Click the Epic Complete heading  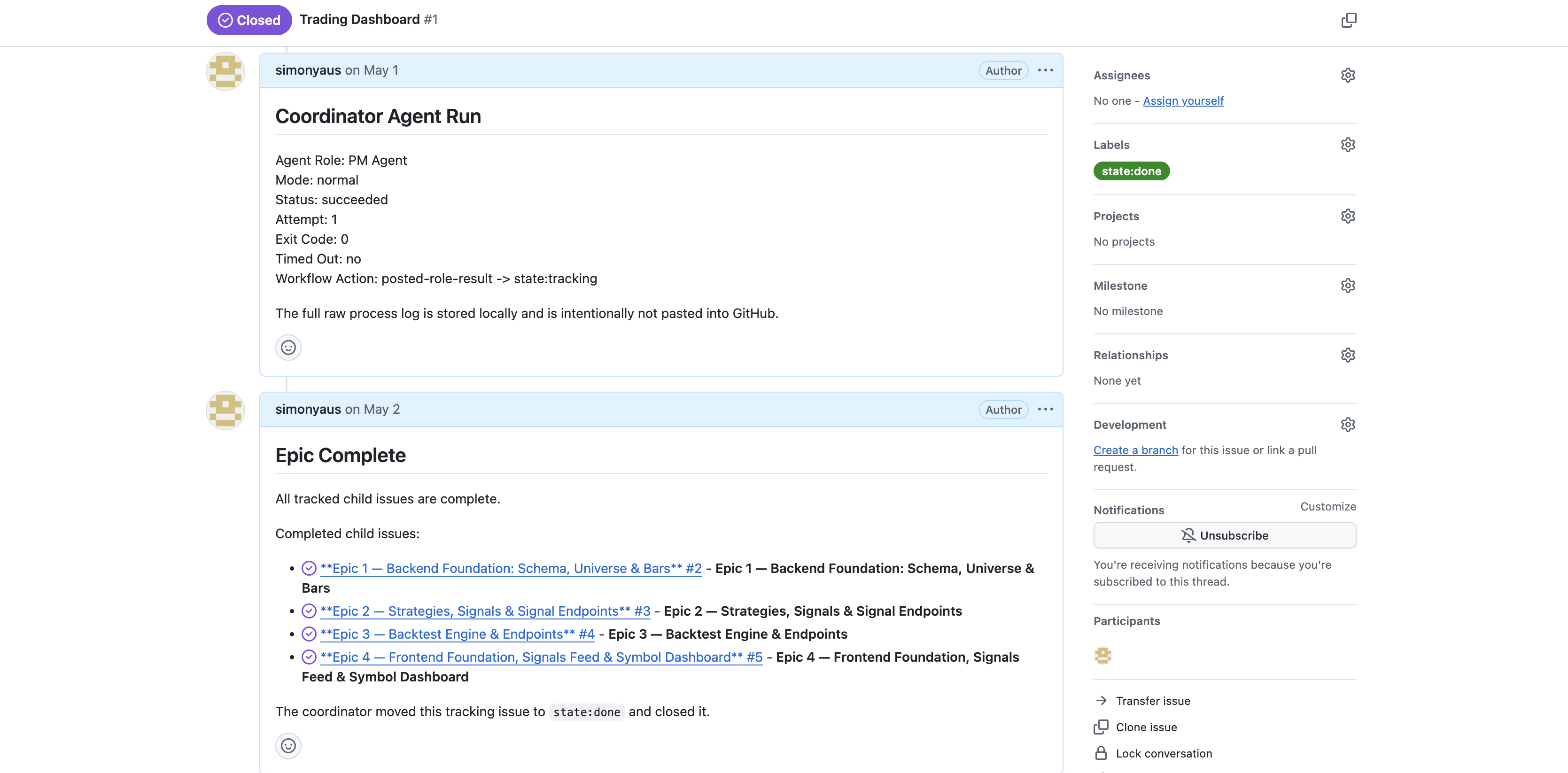click(340, 455)
